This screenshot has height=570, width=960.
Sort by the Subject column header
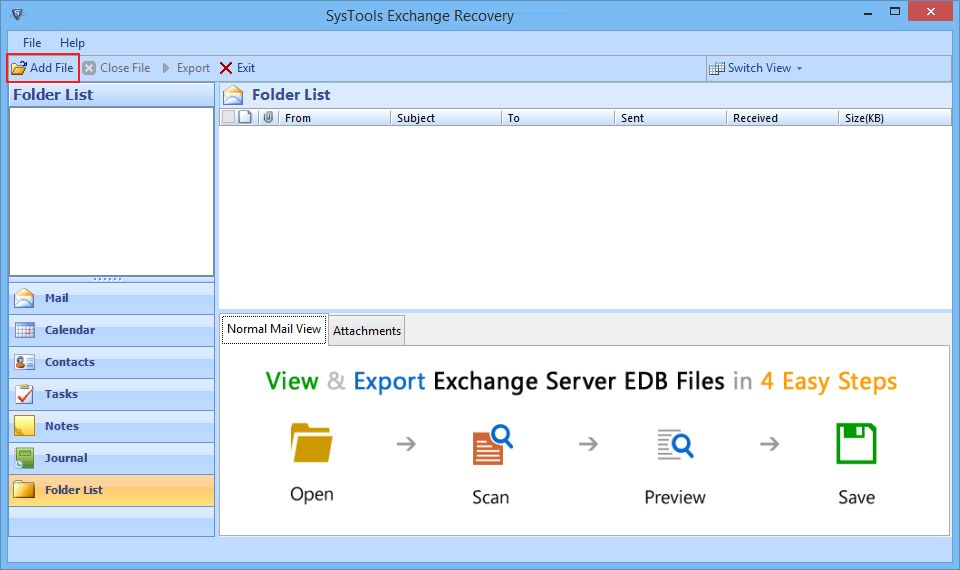(446, 118)
